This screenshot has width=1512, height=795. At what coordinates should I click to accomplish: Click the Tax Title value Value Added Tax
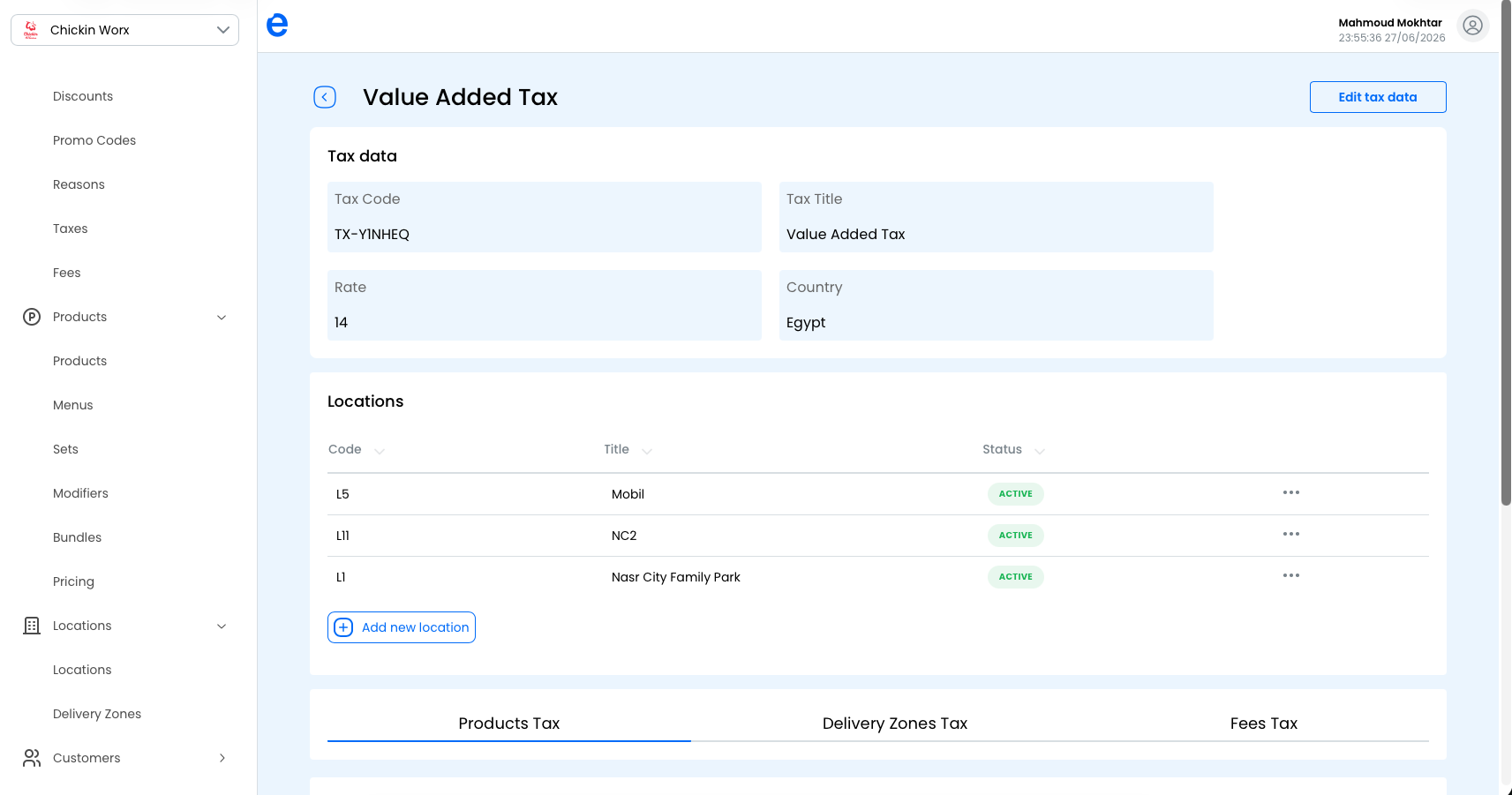tap(846, 234)
